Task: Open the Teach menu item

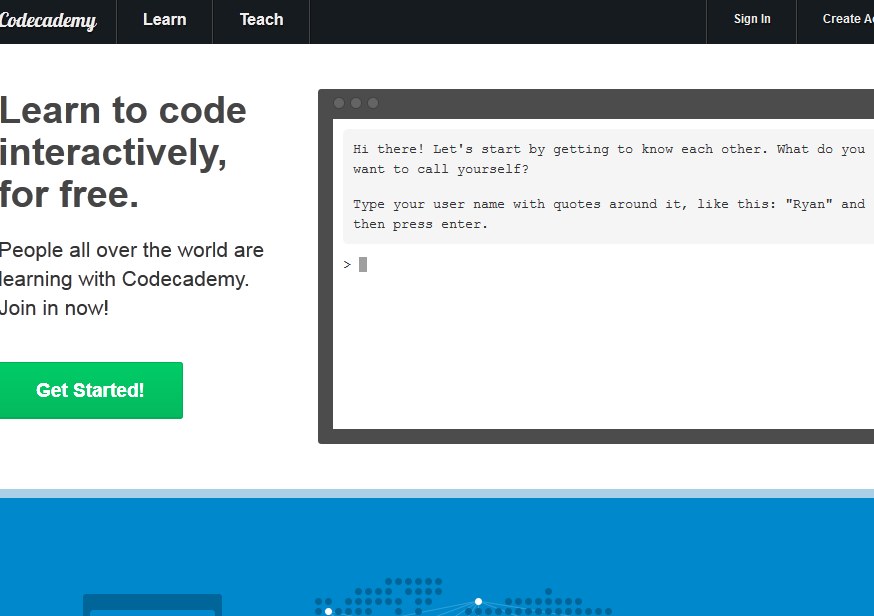Action: (x=261, y=20)
